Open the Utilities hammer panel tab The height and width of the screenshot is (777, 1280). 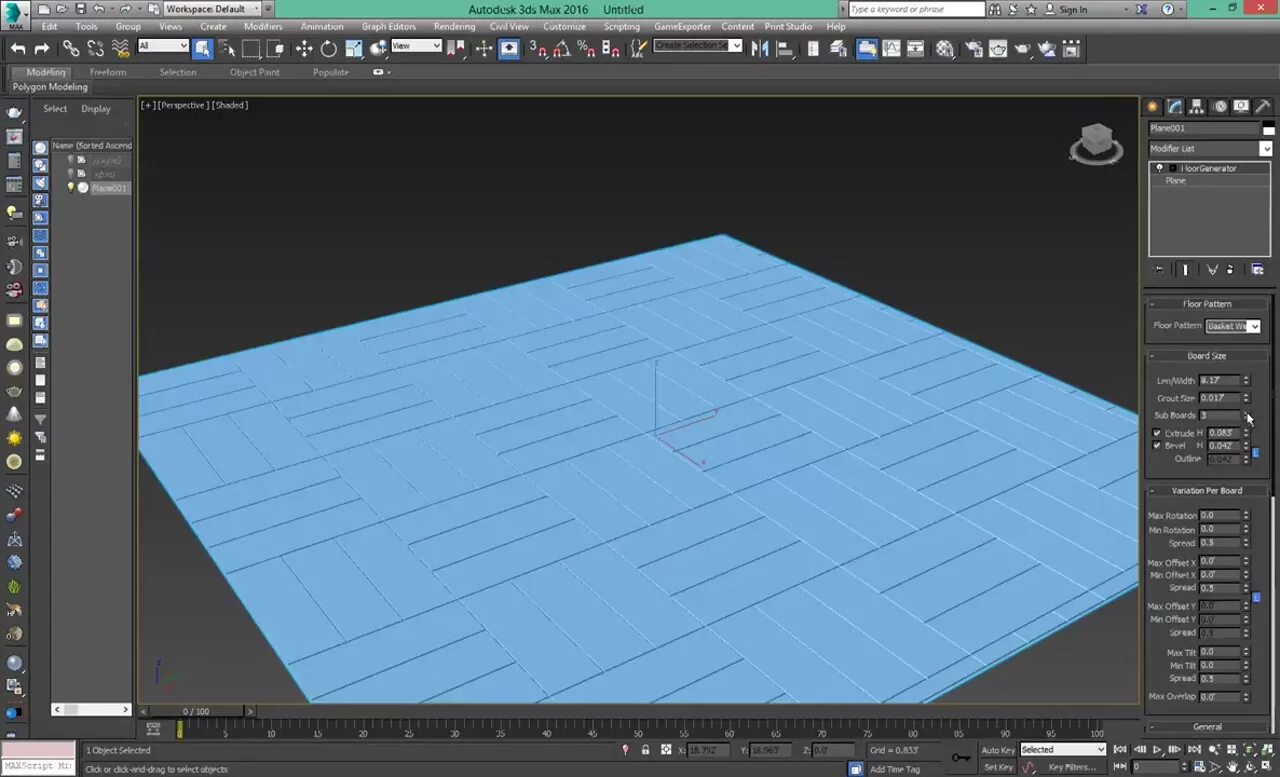pyautogui.click(x=1262, y=107)
